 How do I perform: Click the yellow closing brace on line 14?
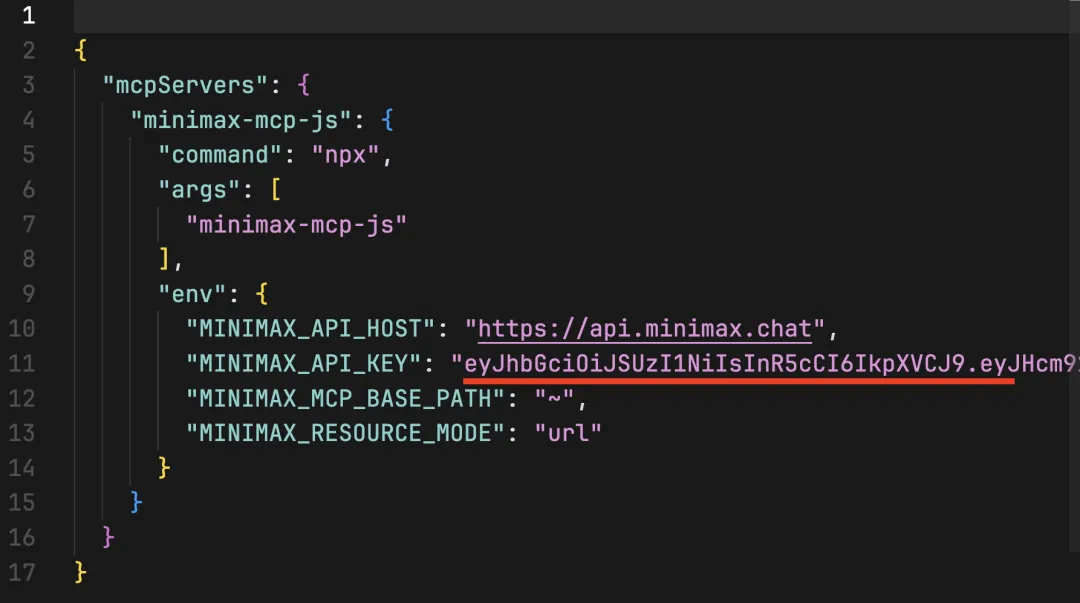164,468
